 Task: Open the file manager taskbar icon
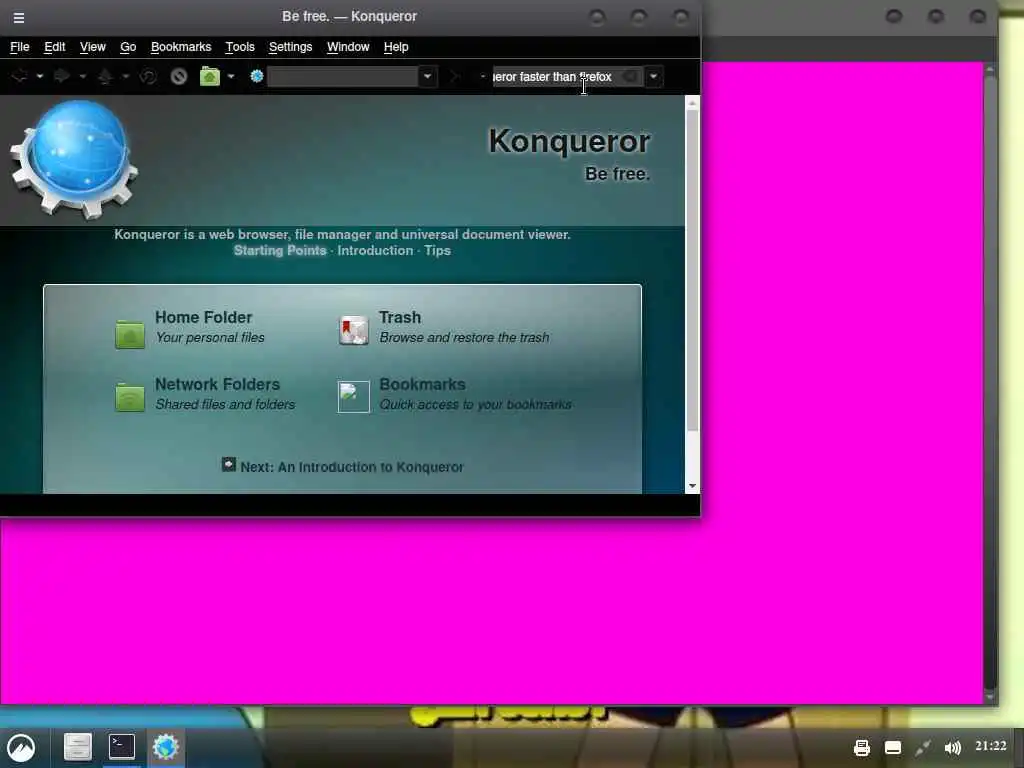pyautogui.click(x=77, y=747)
